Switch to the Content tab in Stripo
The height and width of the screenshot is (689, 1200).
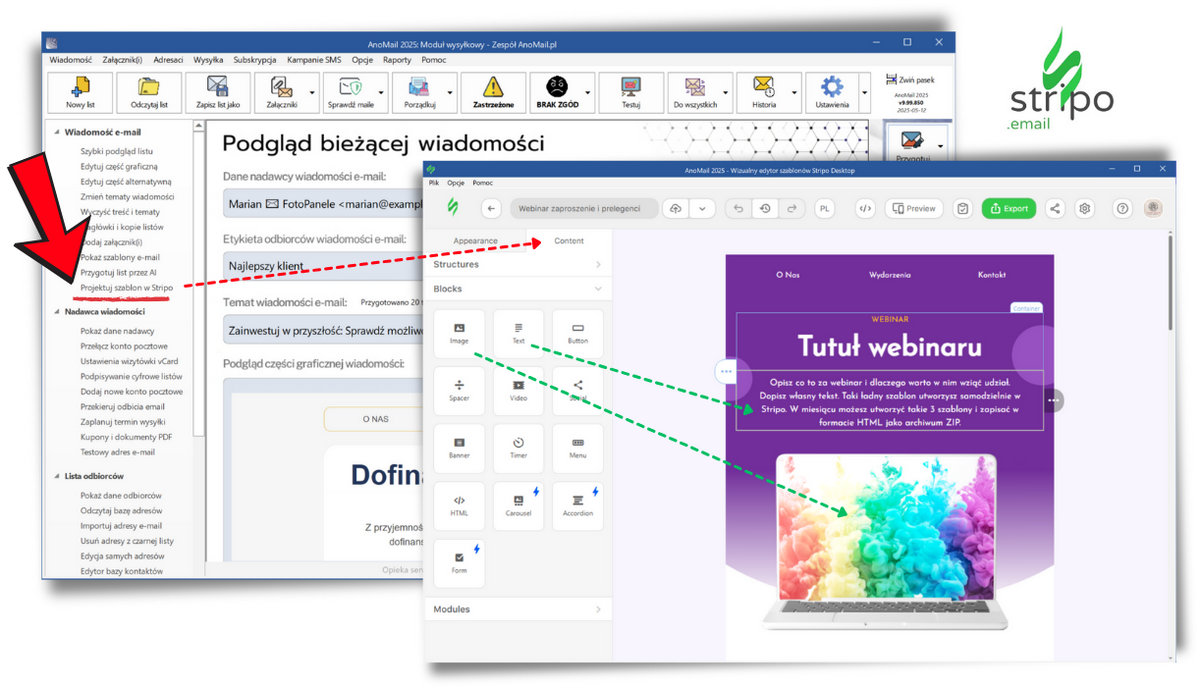(569, 241)
